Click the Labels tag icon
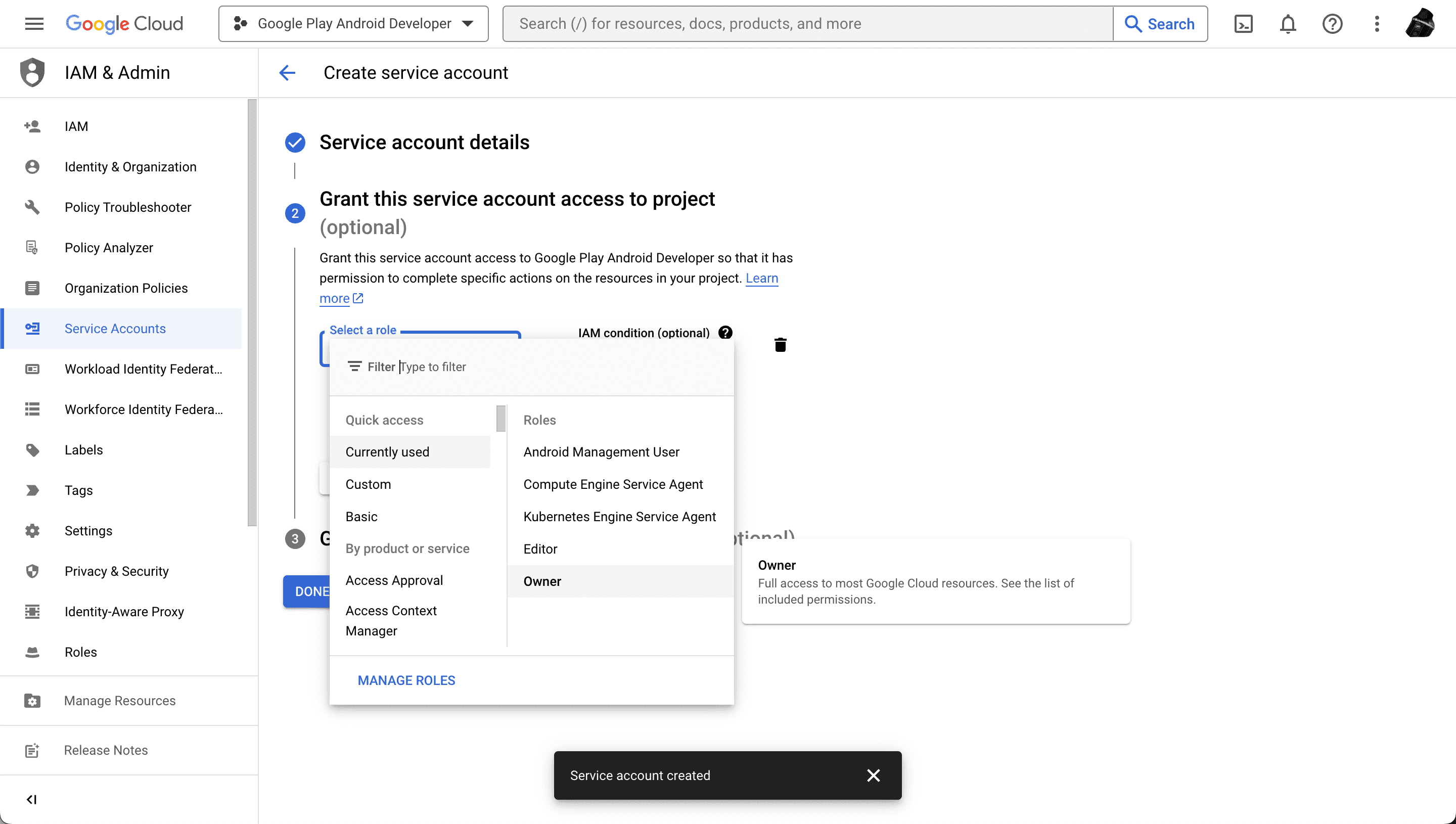This screenshot has width=1456, height=824. [32, 450]
